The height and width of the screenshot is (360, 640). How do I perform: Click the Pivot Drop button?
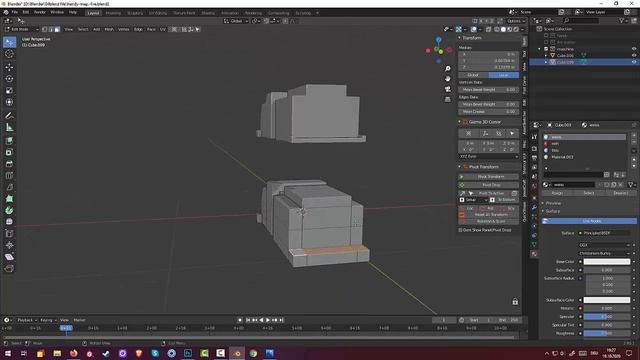(x=489, y=185)
